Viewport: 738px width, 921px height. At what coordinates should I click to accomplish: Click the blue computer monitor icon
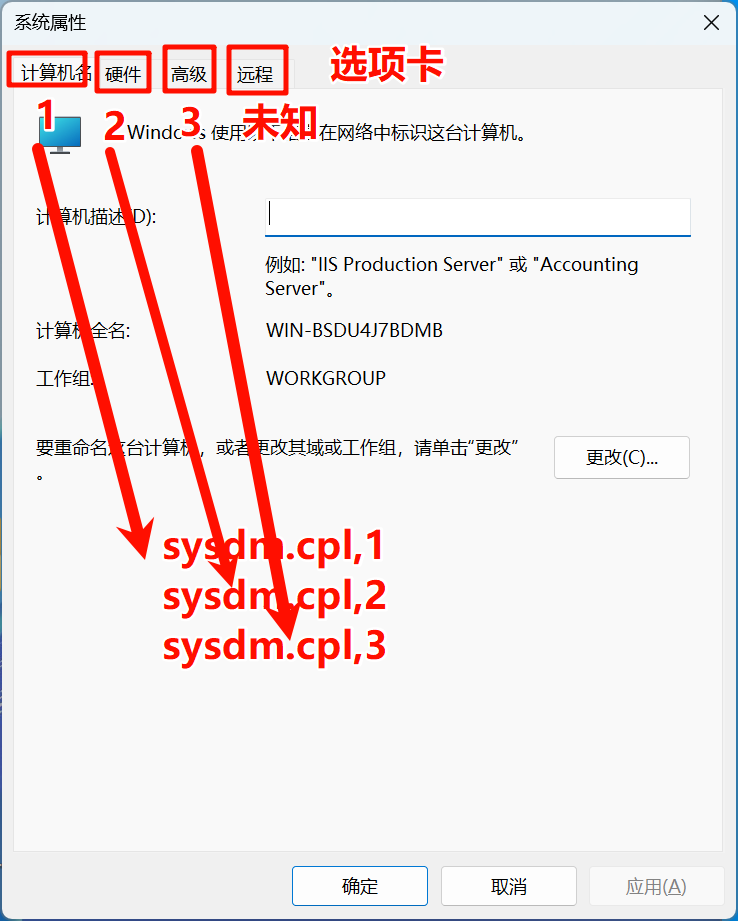pos(59,134)
